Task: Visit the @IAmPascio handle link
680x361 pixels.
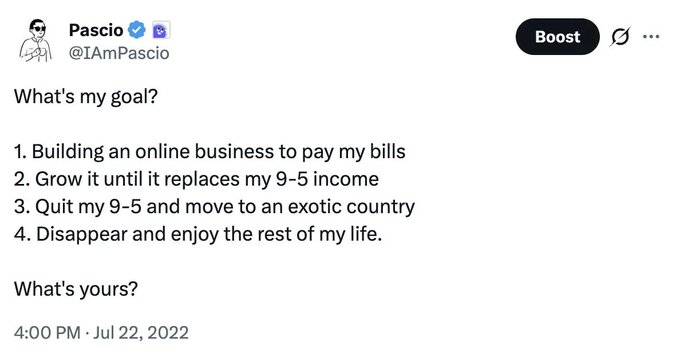Action: (x=119, y=53)
